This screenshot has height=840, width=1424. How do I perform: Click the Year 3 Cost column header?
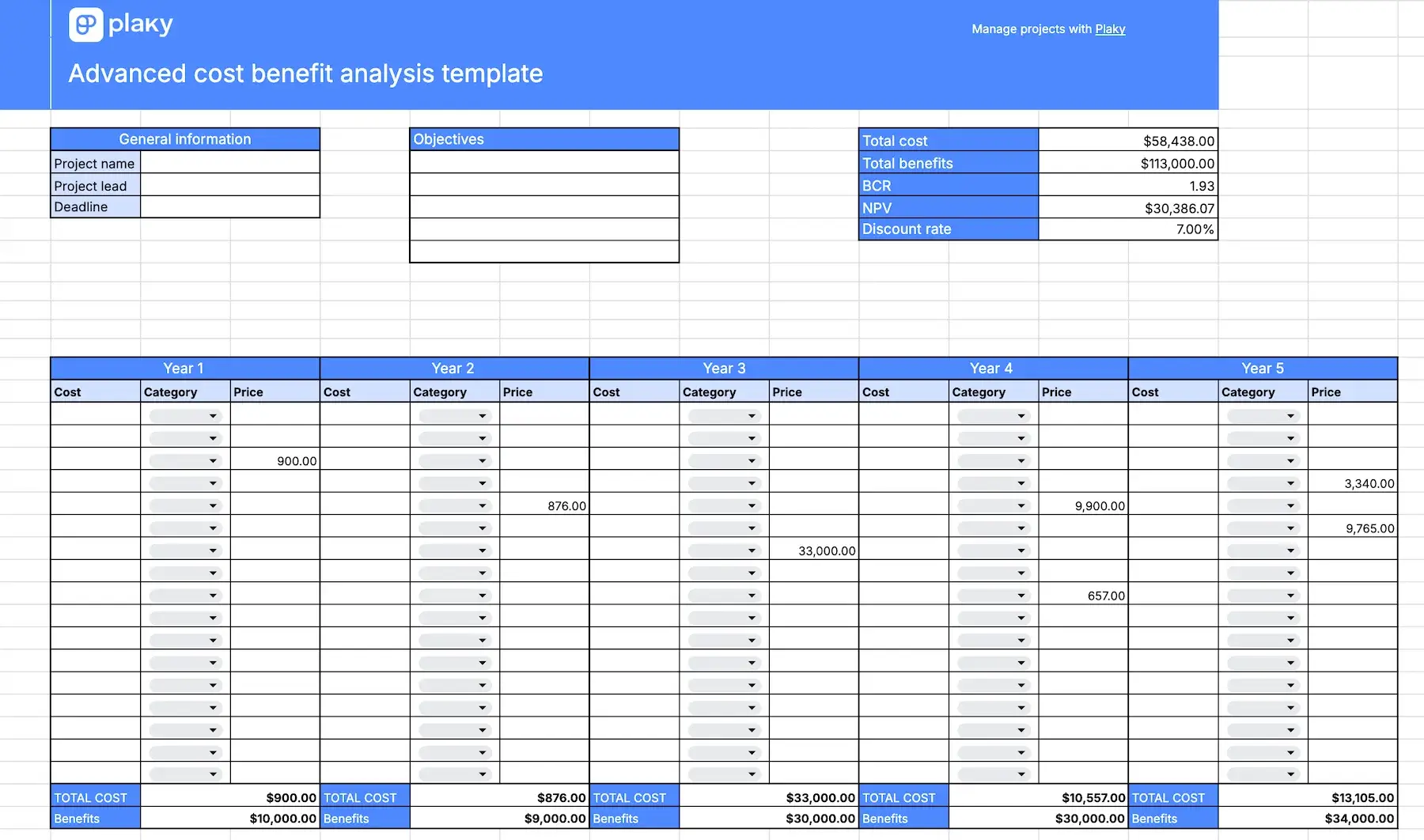pyautogui.click(x=634, y=392)
